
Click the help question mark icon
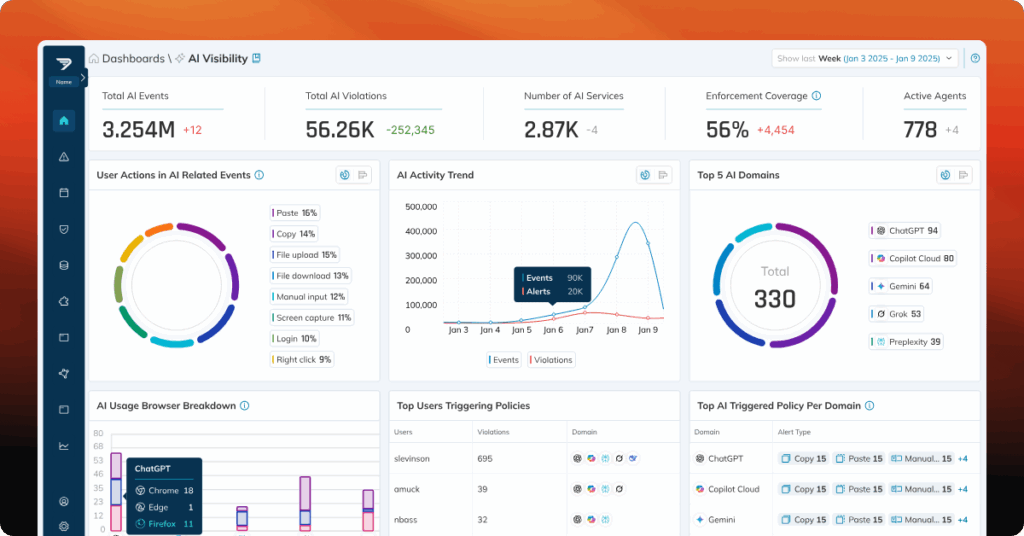click(975, 58)
